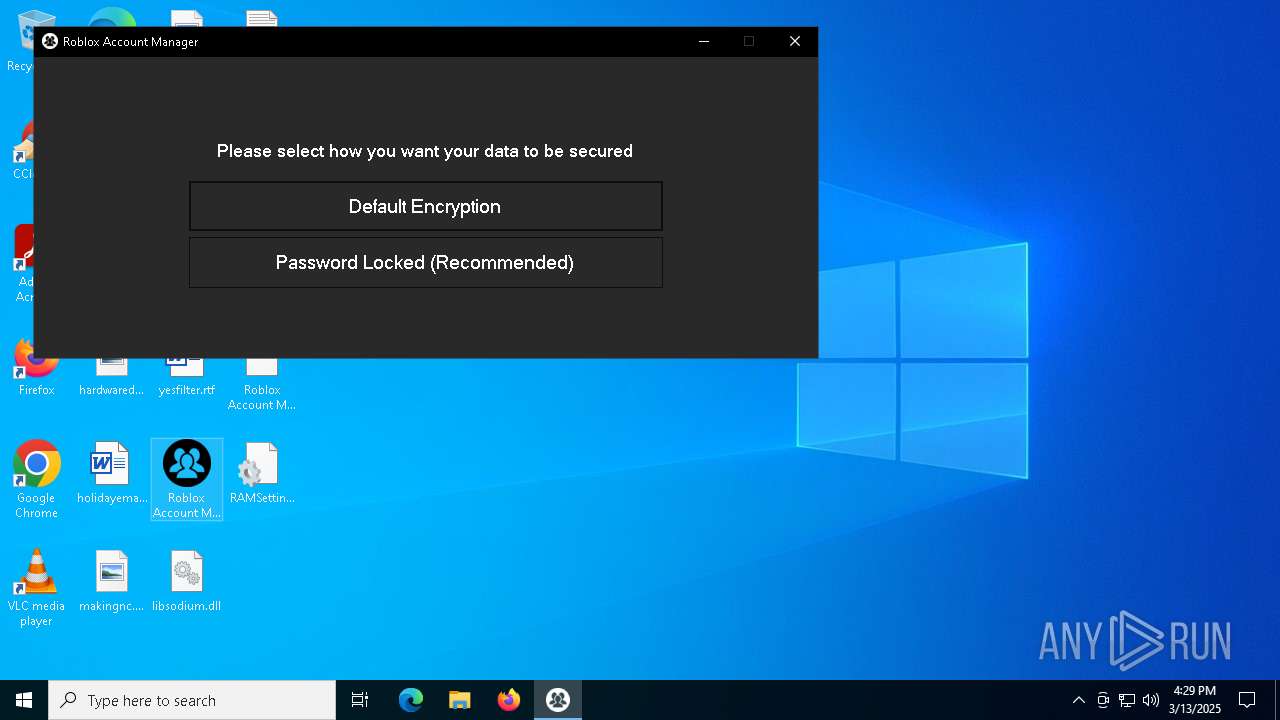Open the volume control tray icon
This screenshot has height=720, width=1280.
coord(1151,700)
